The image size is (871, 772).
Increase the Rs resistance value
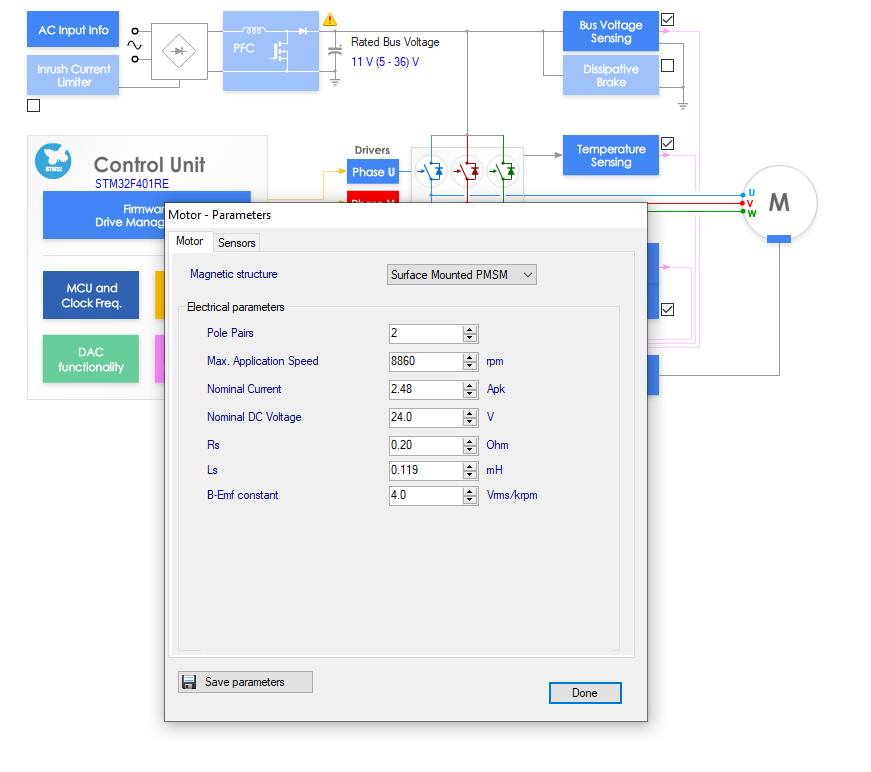coord(470,441)
